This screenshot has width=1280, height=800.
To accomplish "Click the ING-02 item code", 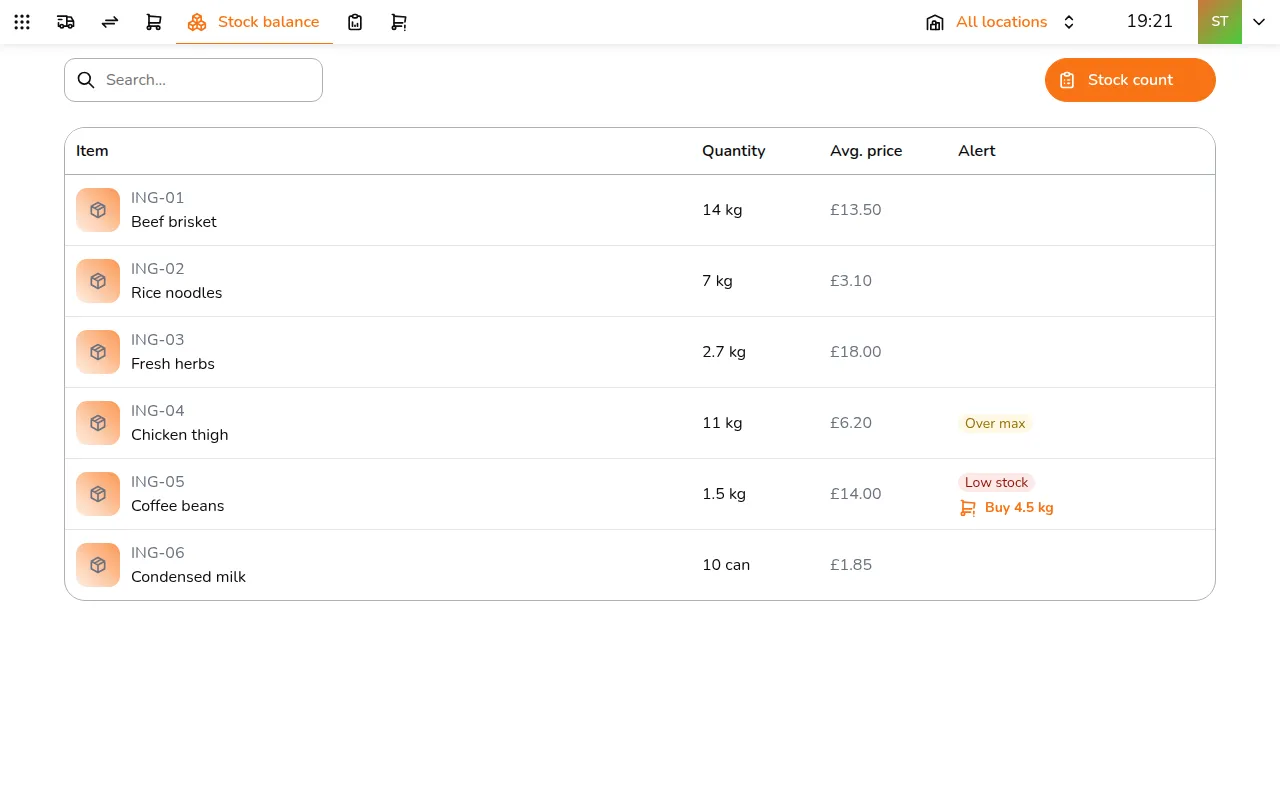I will point(158,269).
